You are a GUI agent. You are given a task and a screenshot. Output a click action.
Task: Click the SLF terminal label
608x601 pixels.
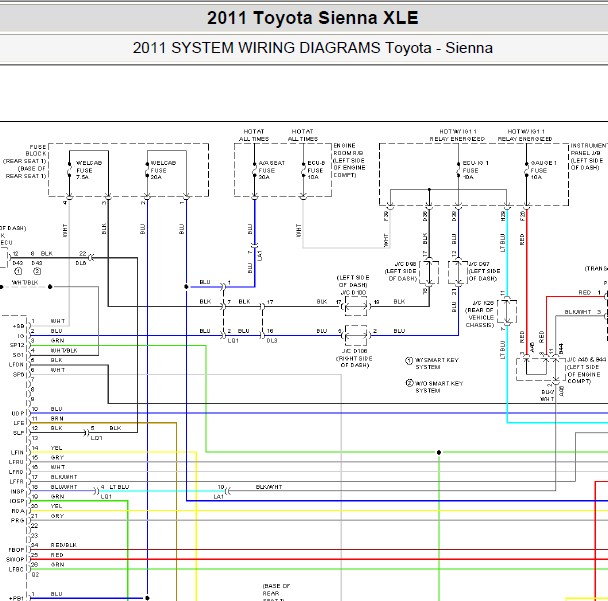19,433
